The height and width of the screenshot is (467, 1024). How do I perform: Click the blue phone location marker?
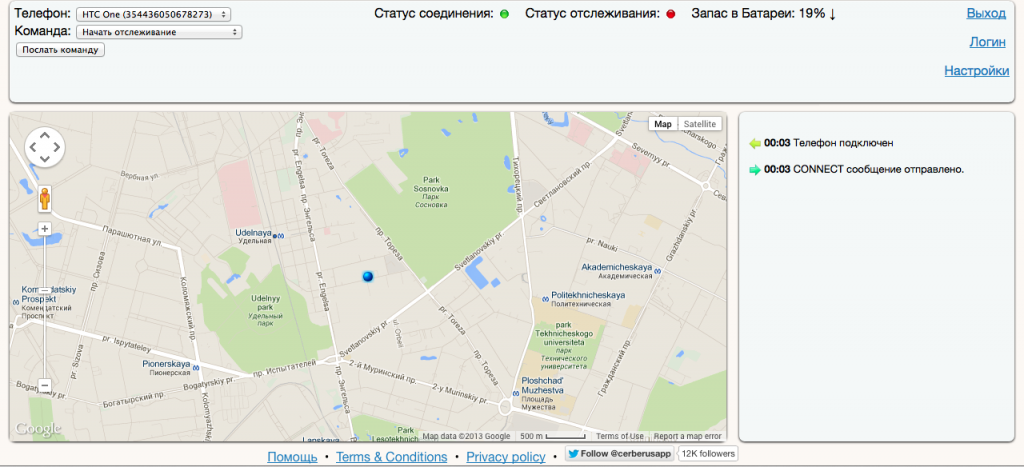click(x=368, y=276)
